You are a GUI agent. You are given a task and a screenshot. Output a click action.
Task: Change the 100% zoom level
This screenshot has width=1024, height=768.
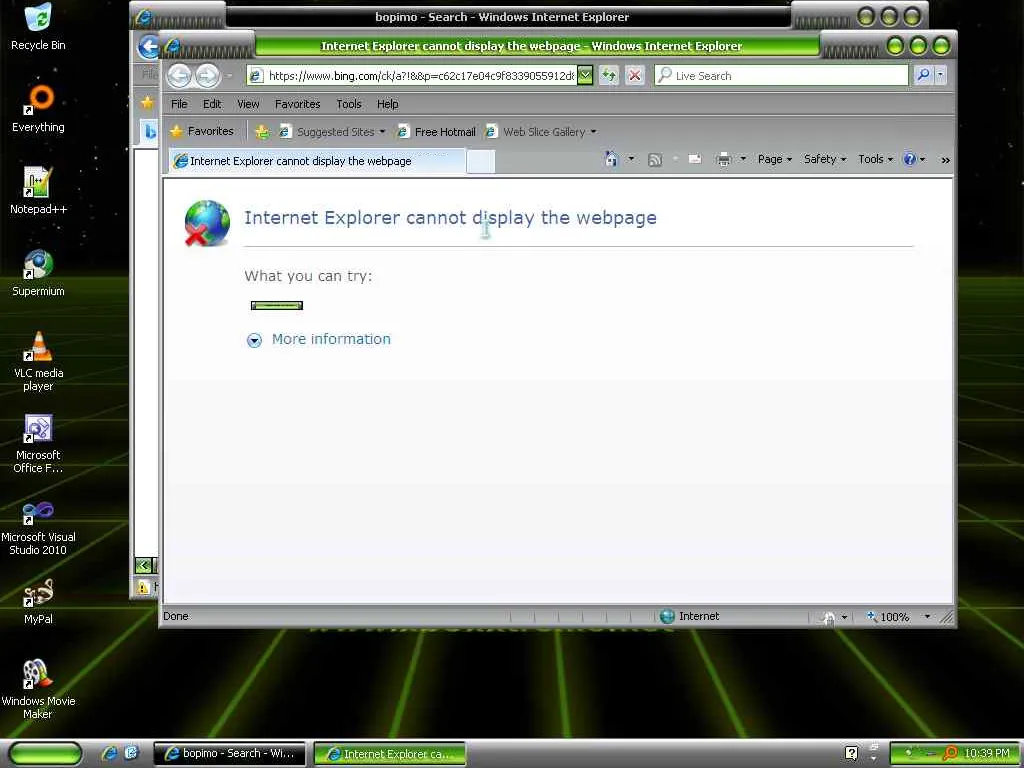click(888, 616)
